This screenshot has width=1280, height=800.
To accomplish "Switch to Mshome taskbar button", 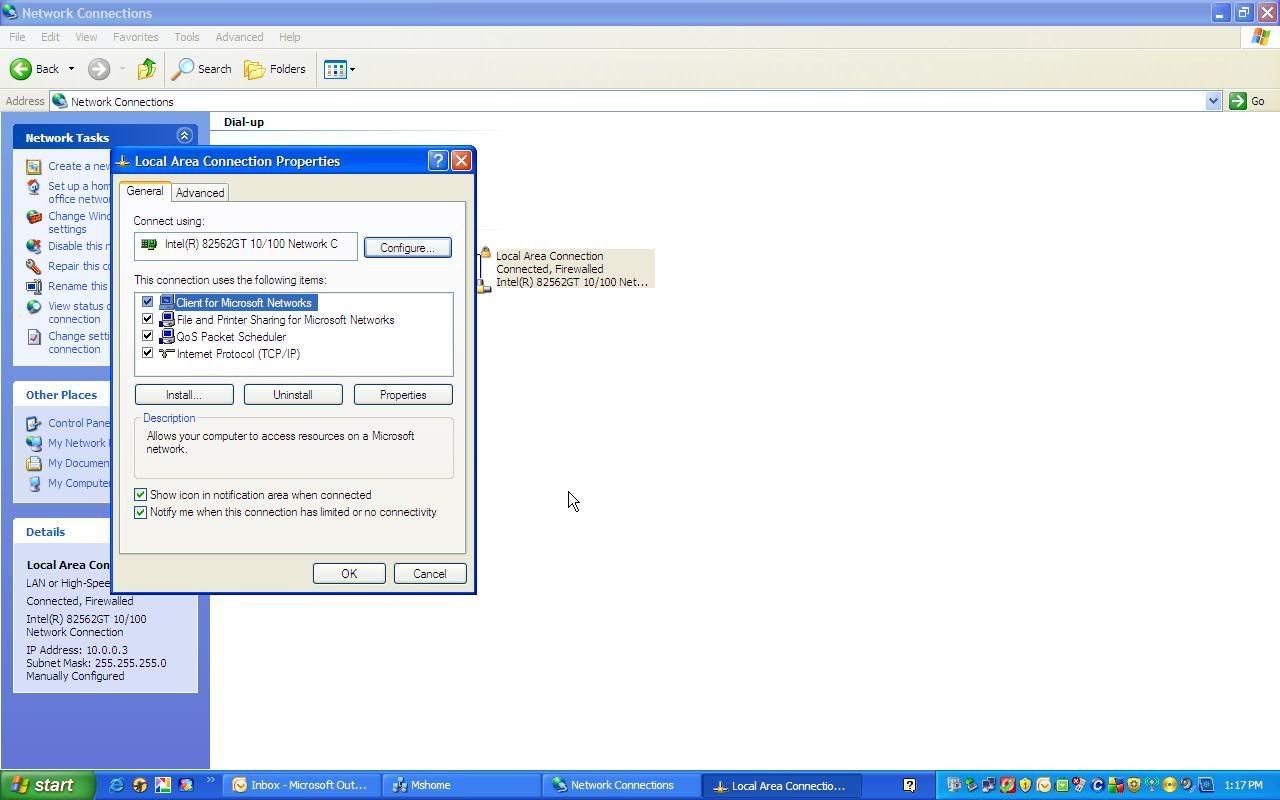I will pyautogui.click(x=461, y=785).
